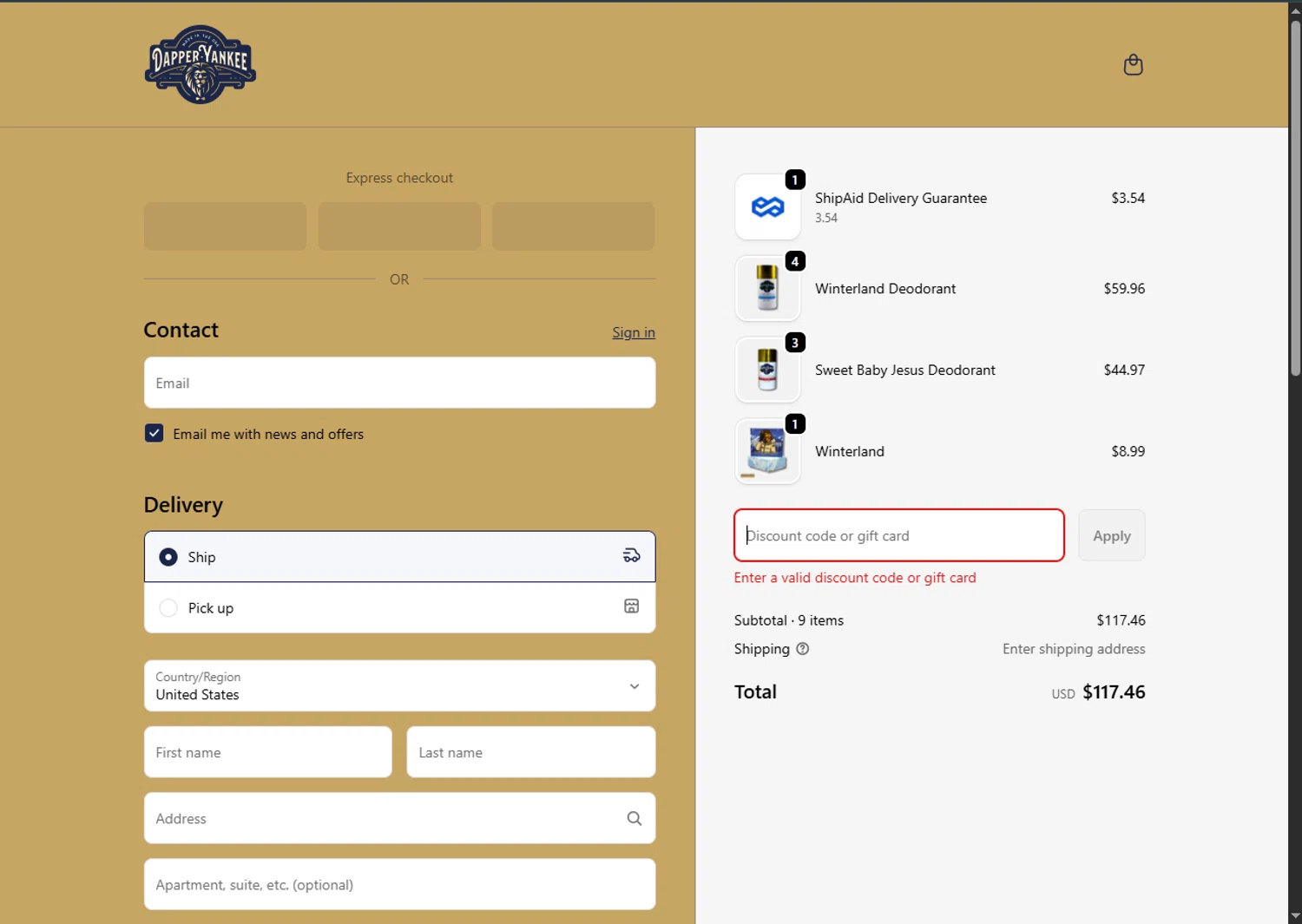
Task: Click the Sweet Baby Jesus Deodorant name
Action: (905, 370)
